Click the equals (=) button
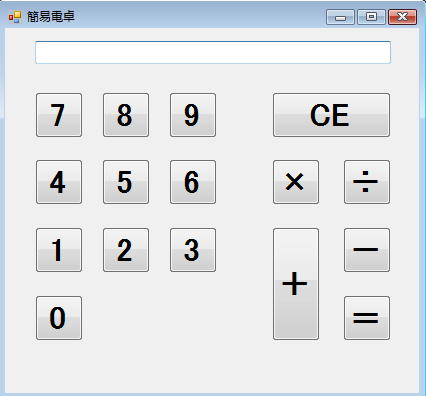 tap(367, 318)
